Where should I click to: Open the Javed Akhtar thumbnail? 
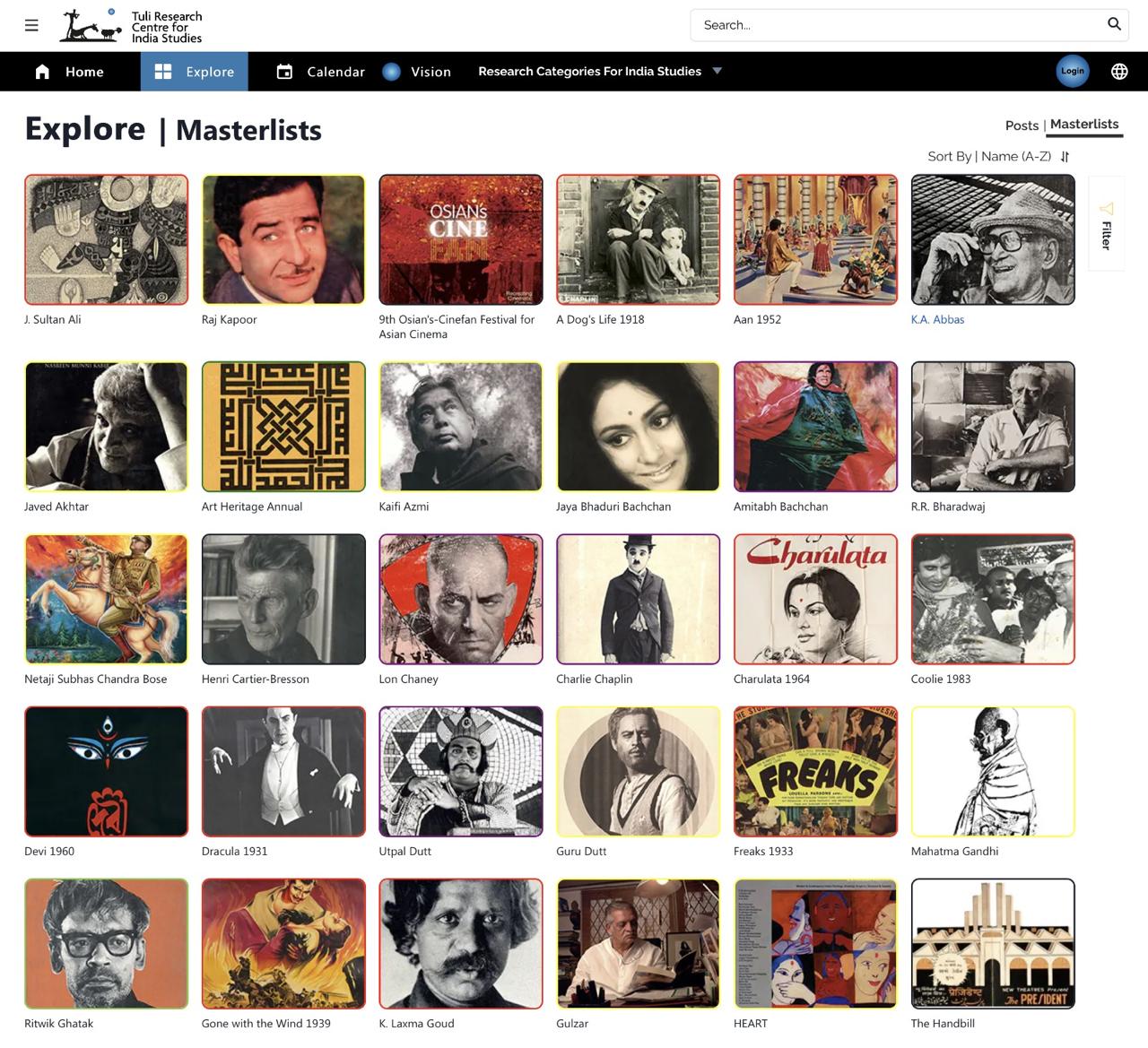pyautogui.click(x=107, y=427)
